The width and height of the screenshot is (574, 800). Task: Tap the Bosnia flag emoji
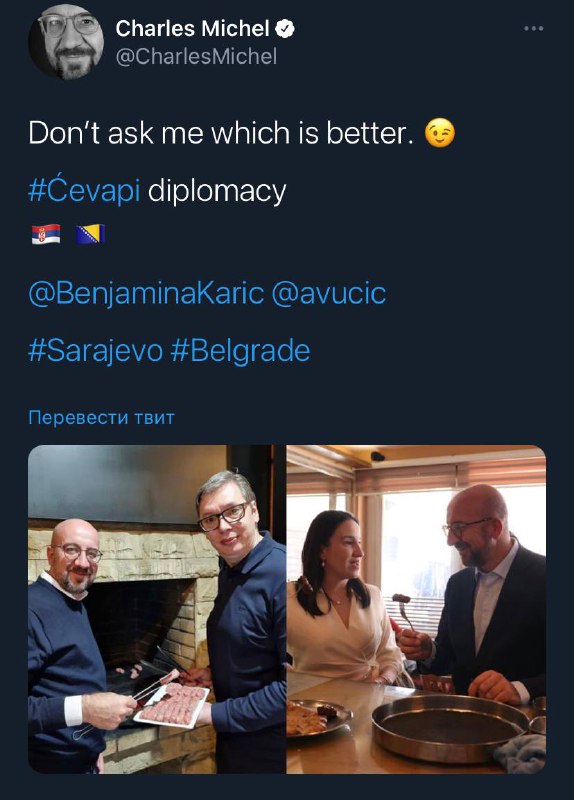pos(90,234)
